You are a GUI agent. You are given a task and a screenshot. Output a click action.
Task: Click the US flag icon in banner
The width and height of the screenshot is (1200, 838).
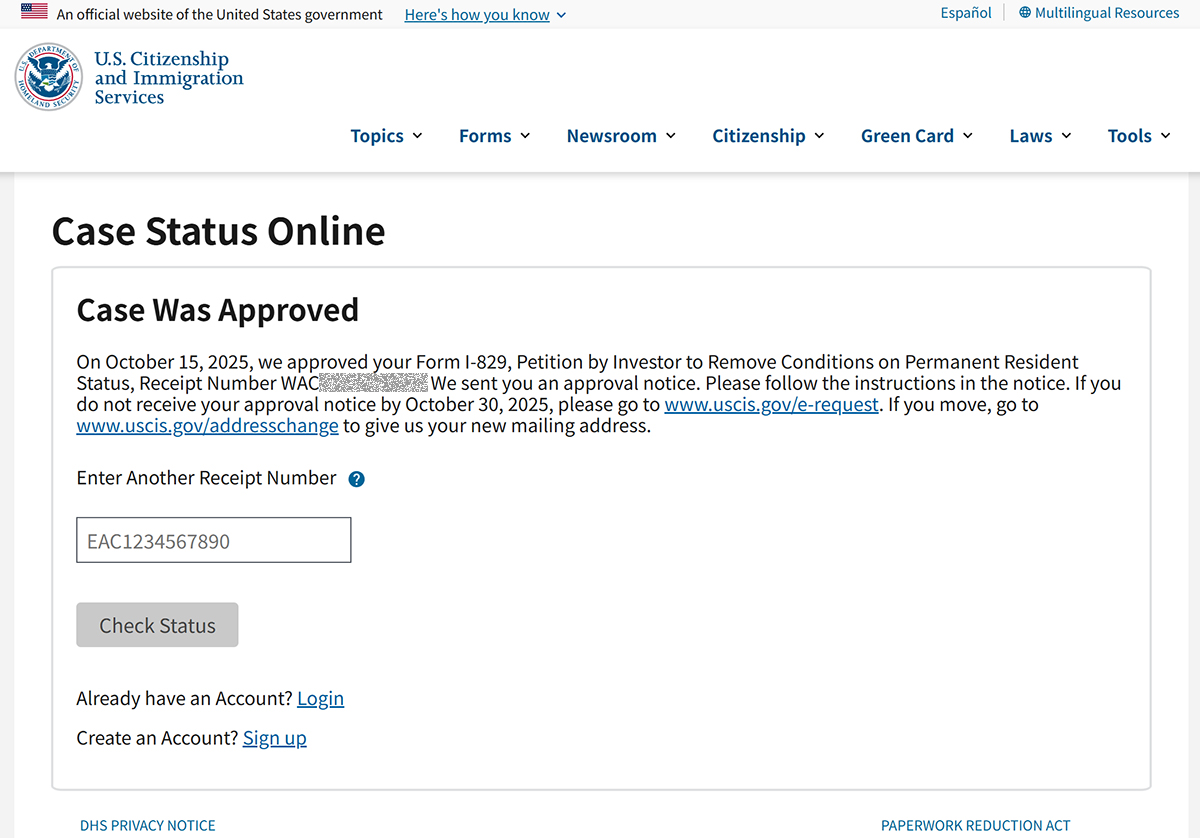34,13
